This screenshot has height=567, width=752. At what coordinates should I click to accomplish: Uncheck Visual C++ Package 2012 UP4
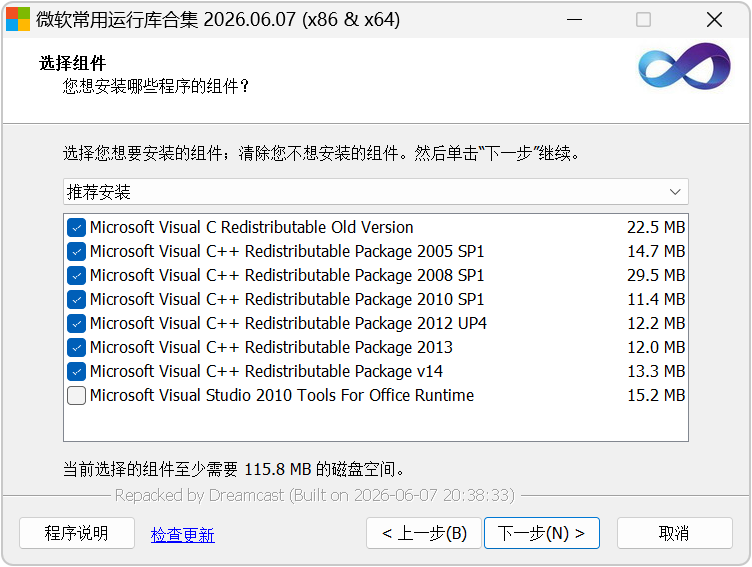coord(77,323)
